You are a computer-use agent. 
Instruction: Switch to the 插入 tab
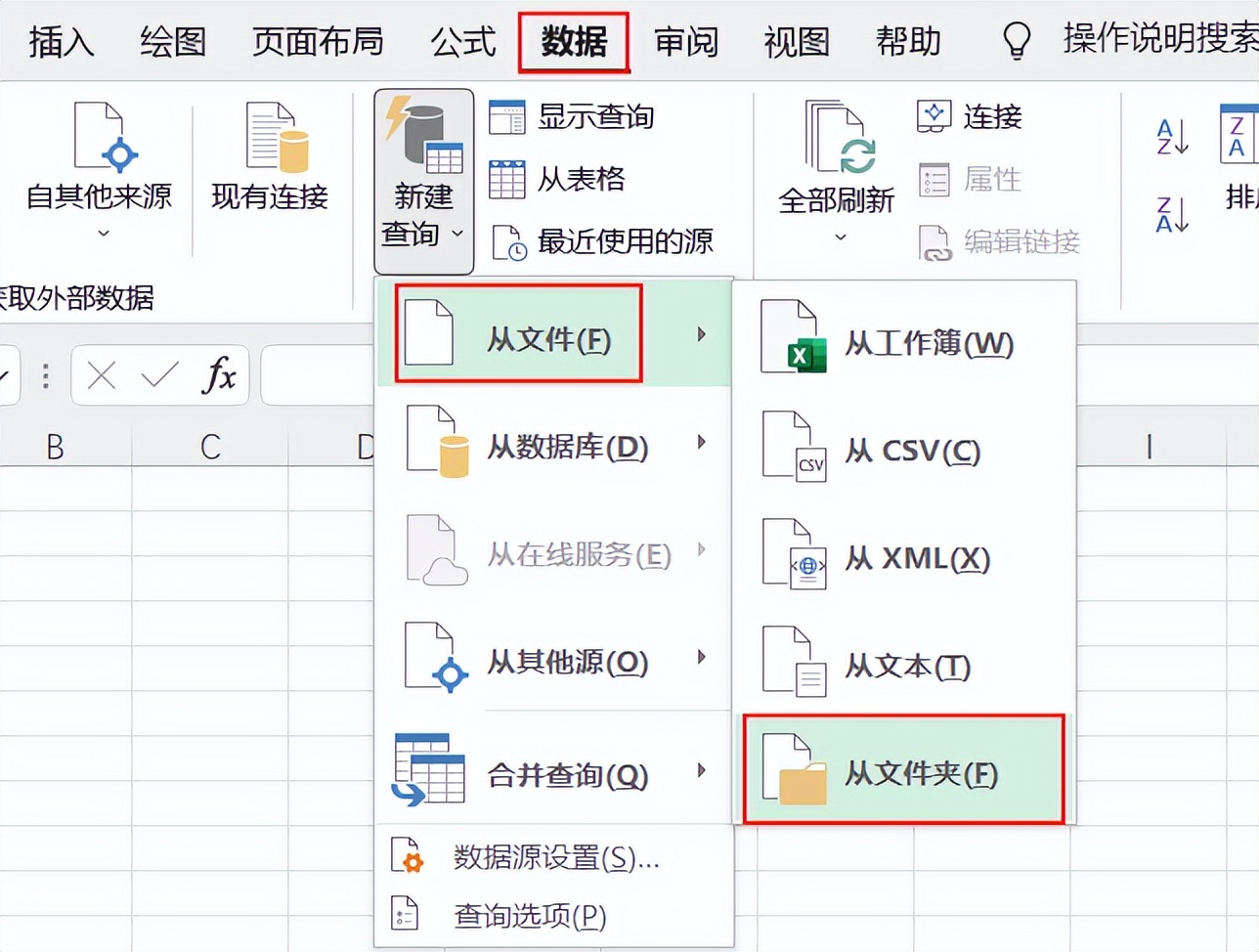61,42
